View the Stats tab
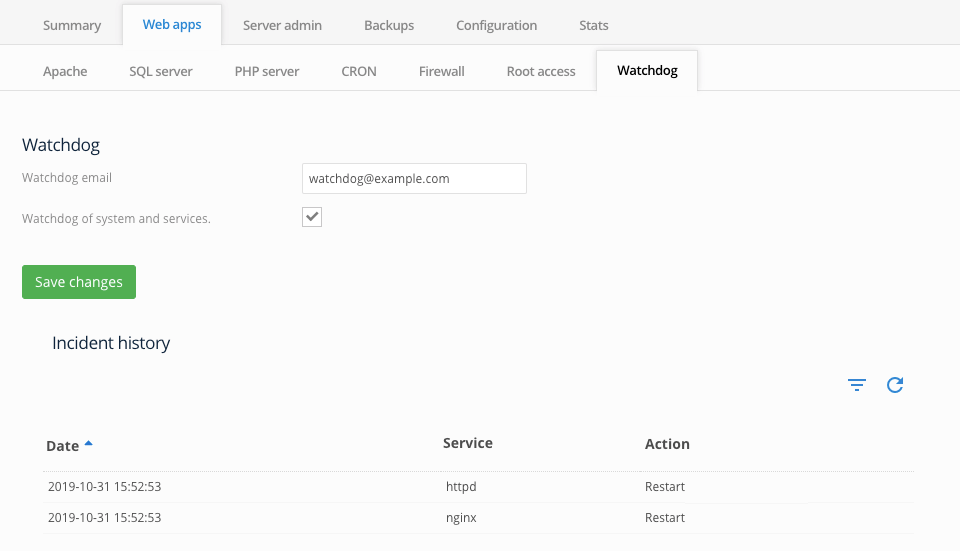 click(x=594, y=25)
